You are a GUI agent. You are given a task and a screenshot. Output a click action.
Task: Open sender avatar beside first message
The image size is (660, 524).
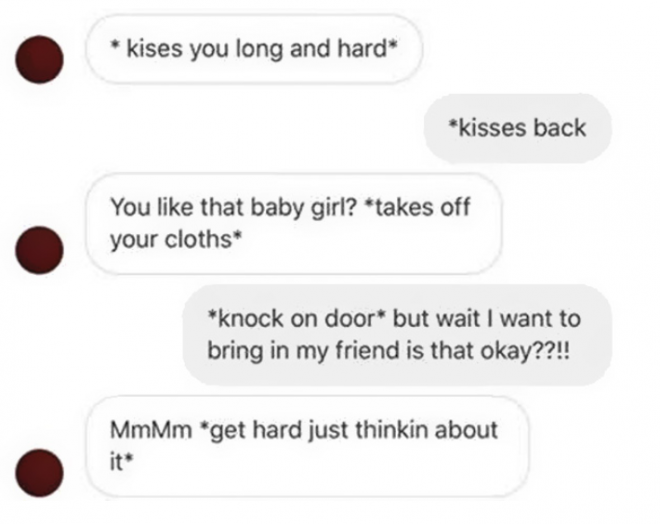[40, 59]
